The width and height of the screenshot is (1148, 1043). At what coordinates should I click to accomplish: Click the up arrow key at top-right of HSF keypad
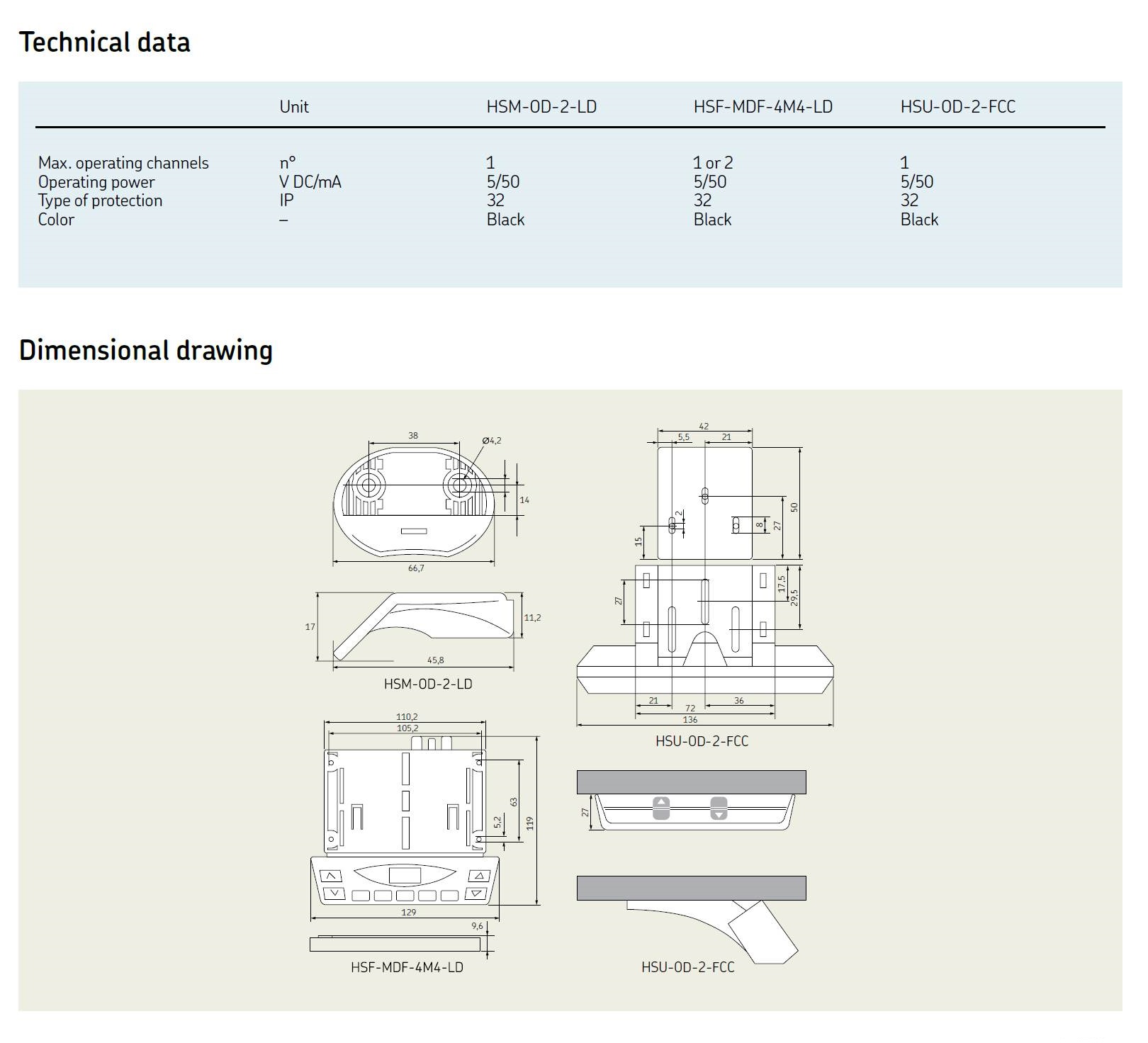[x=479, y=876]
